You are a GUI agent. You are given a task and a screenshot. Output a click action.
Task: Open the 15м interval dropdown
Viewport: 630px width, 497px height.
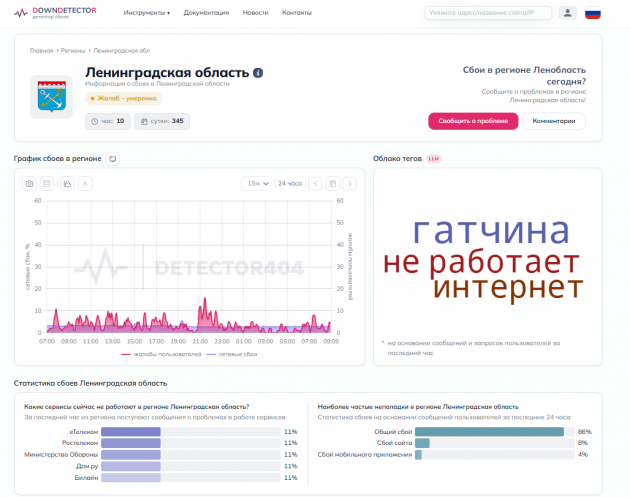point(256,184)
